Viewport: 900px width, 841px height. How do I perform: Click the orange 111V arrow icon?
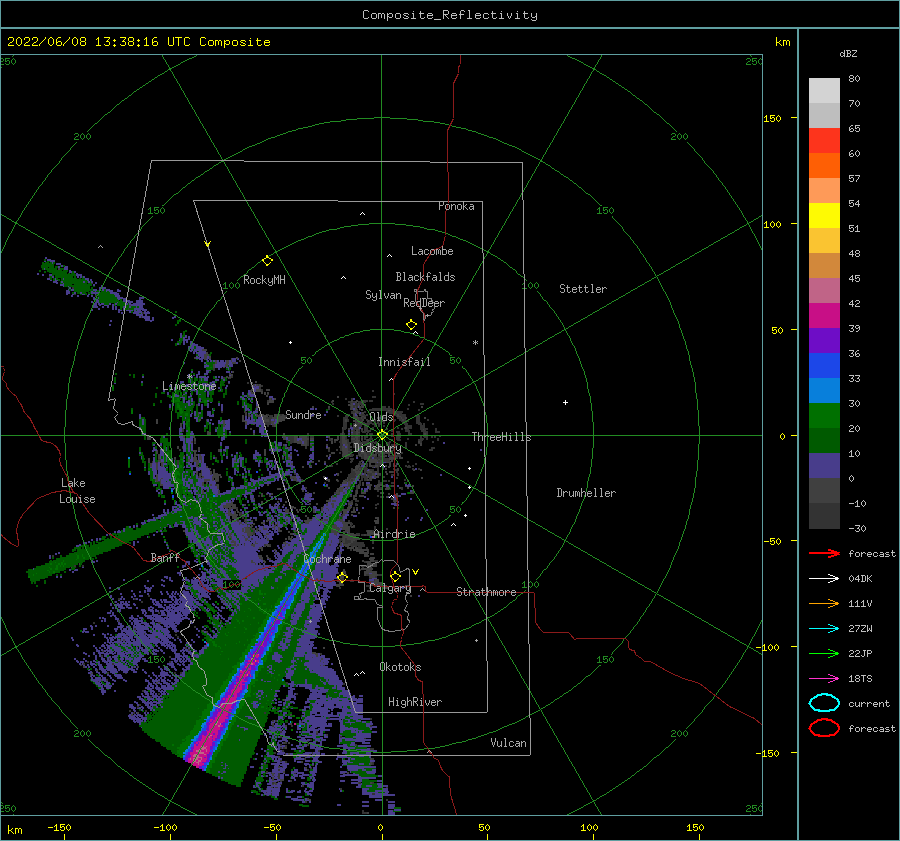pos(824,603)
